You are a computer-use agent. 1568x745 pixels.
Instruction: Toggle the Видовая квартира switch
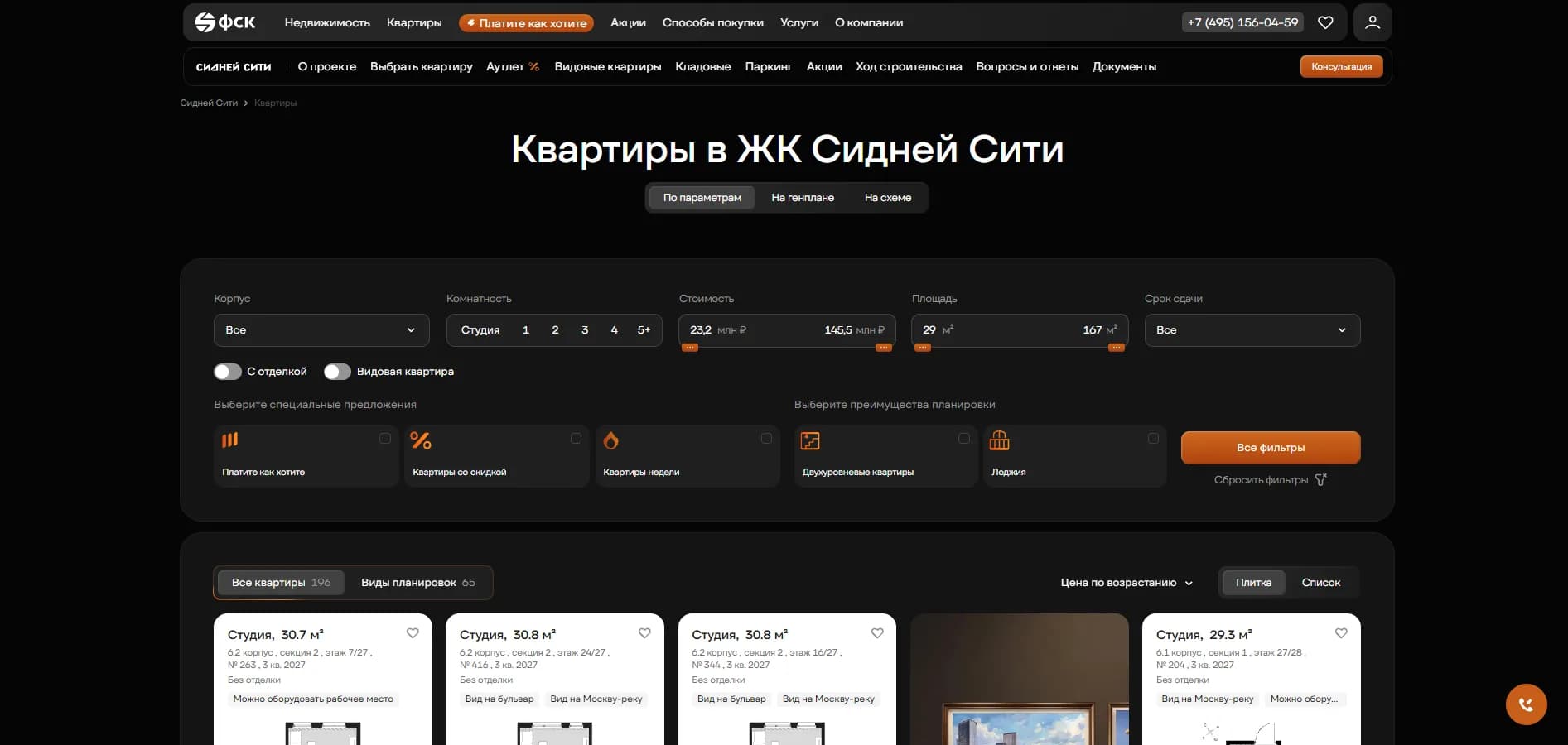tap(337, 372)
